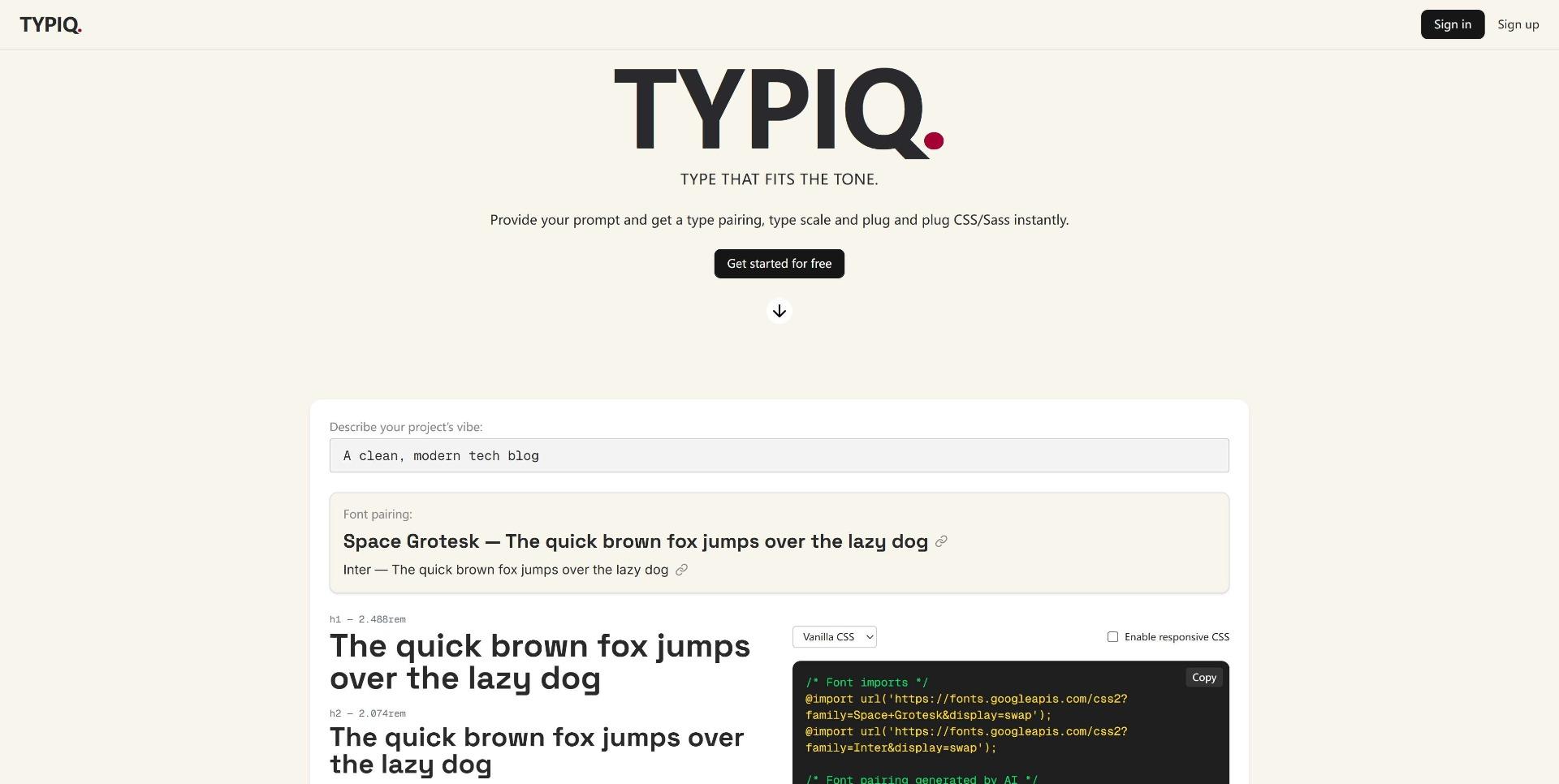
Task: Open the Vanilla CSS dropdown
Action: (x=834, y=637)
